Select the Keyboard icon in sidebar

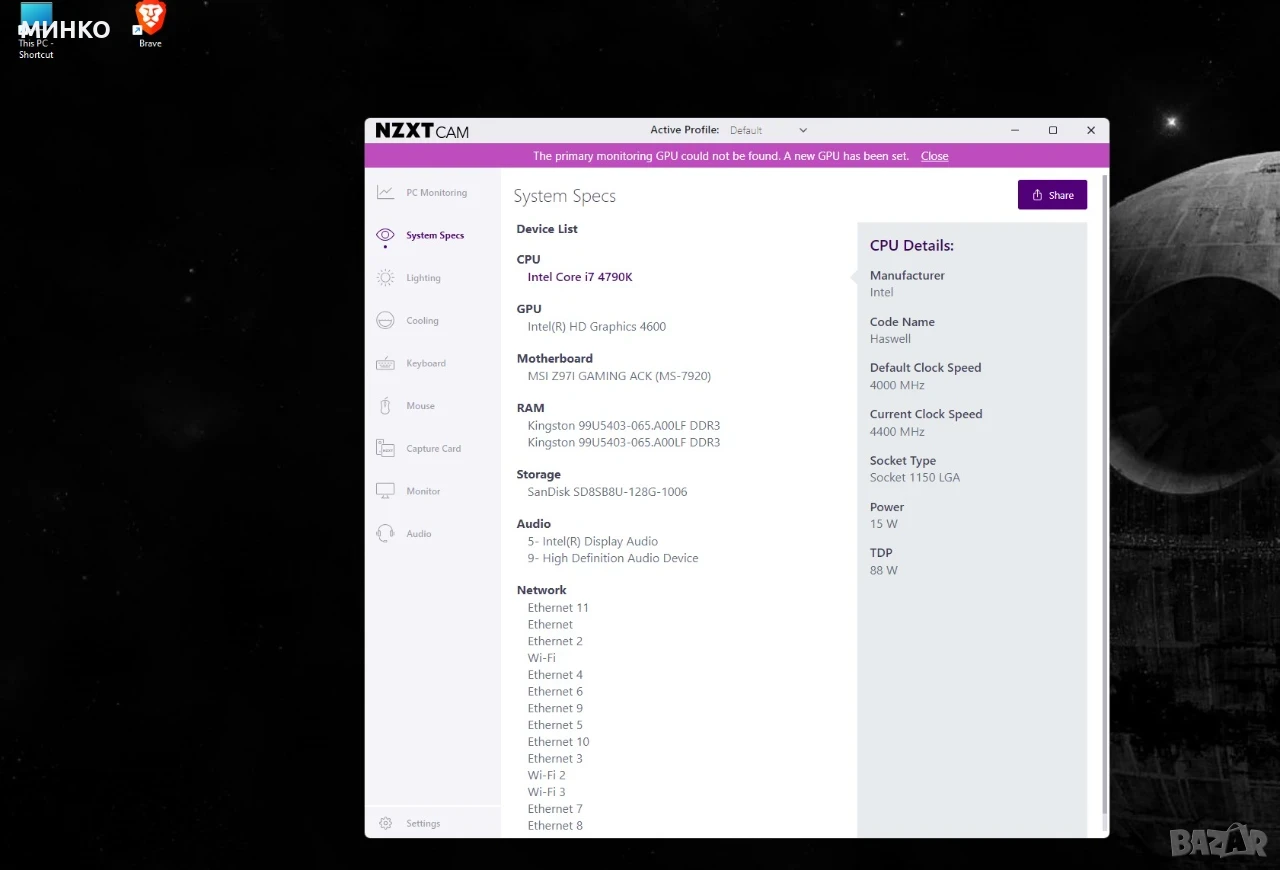coord(385,363)
